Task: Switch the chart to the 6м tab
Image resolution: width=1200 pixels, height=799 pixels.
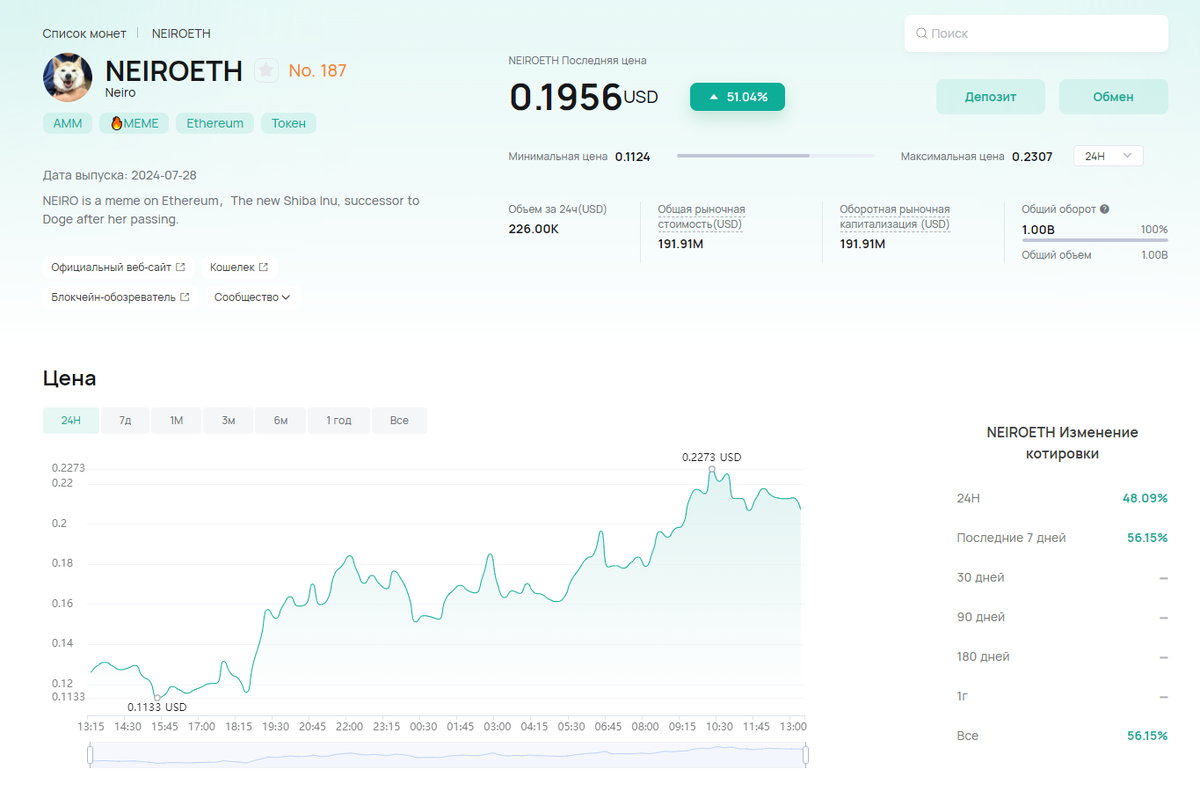Action: coord(281,420)
